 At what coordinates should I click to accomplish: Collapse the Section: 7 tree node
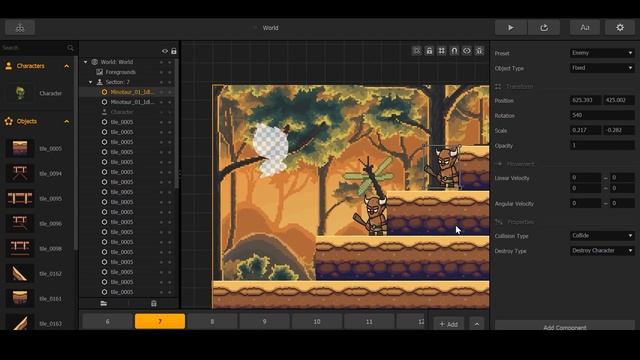[x=91, y=82]
